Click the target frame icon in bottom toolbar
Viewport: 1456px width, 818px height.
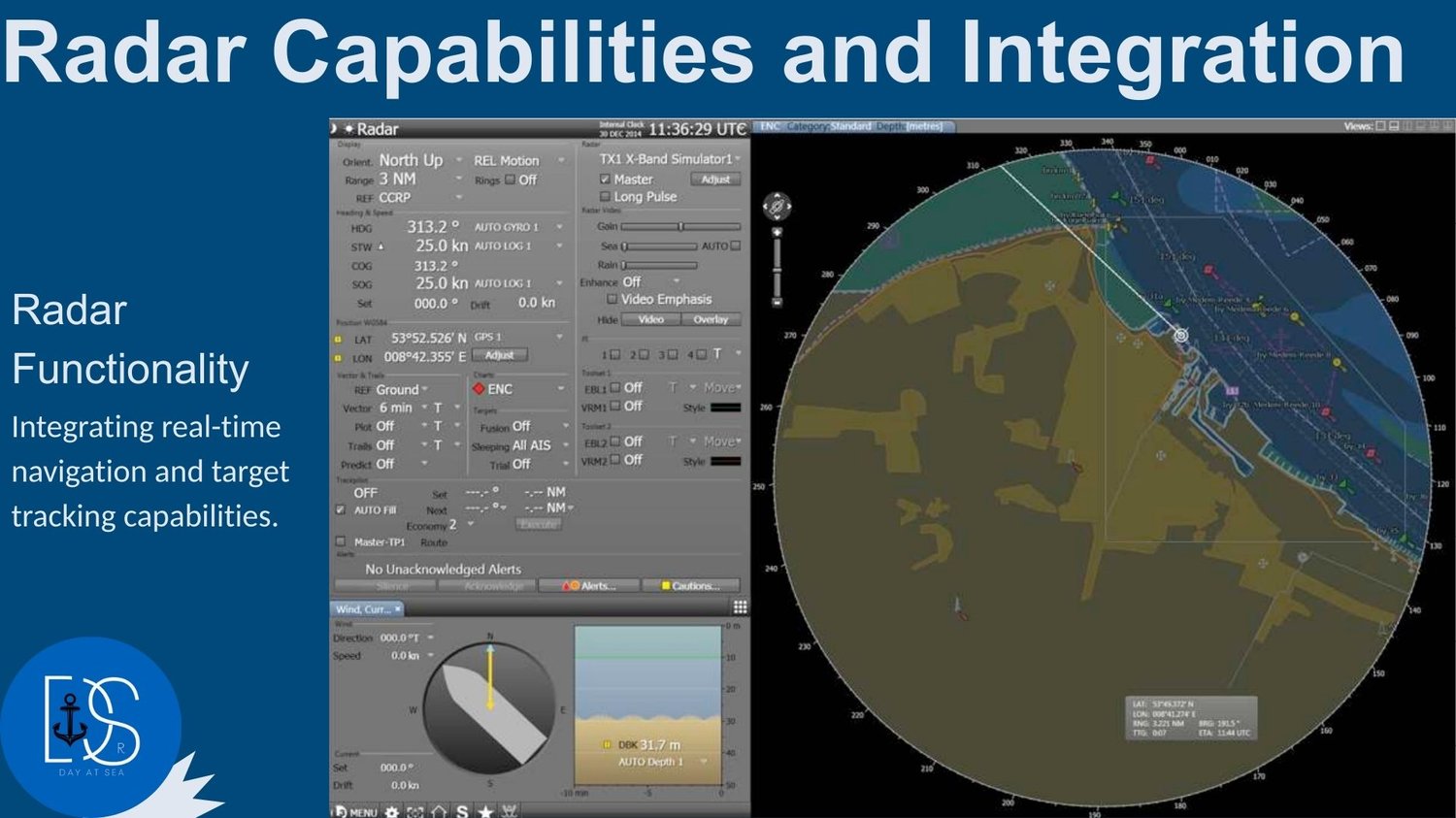click(x=415, y=811)
